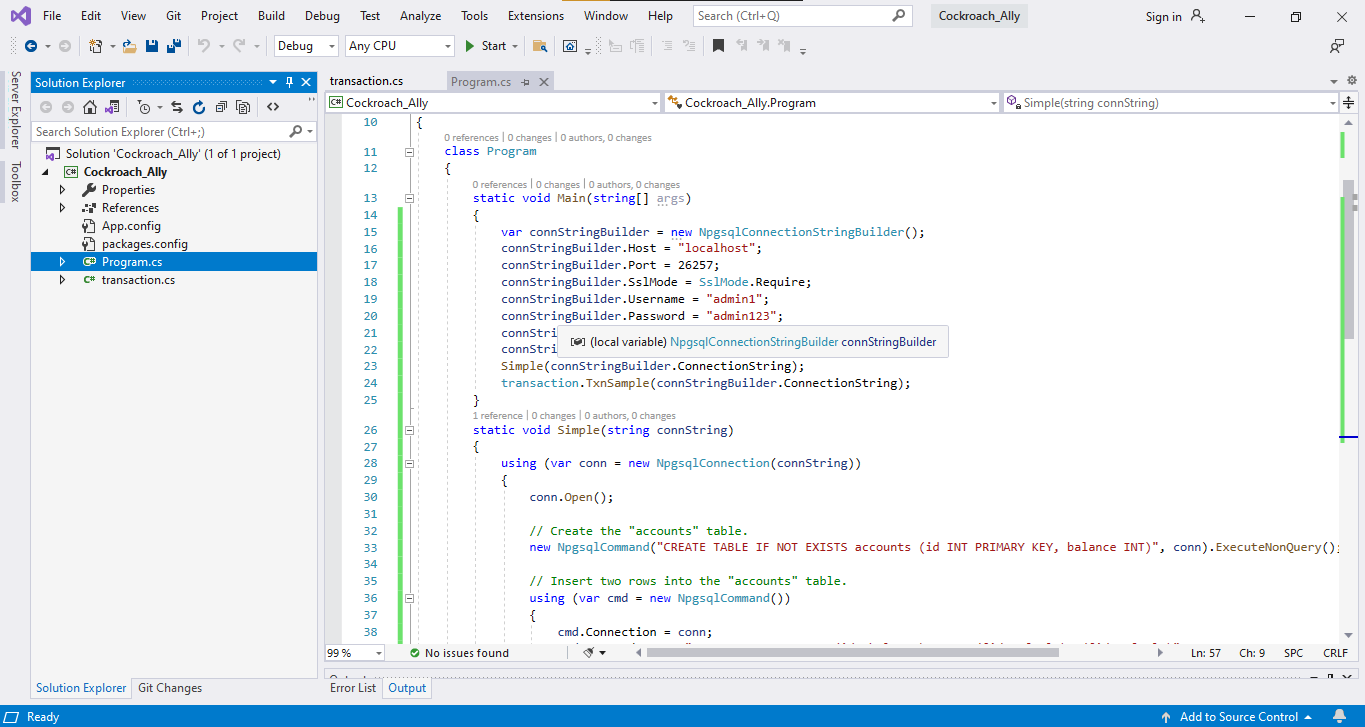Open the Debug configuration dropdown
Screen dimensions: 1365x727
click(306, 46)
